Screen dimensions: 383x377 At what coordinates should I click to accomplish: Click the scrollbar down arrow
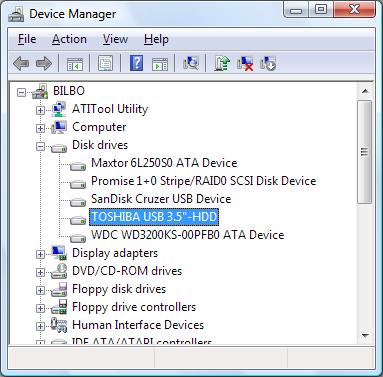(x=365, y=335)
